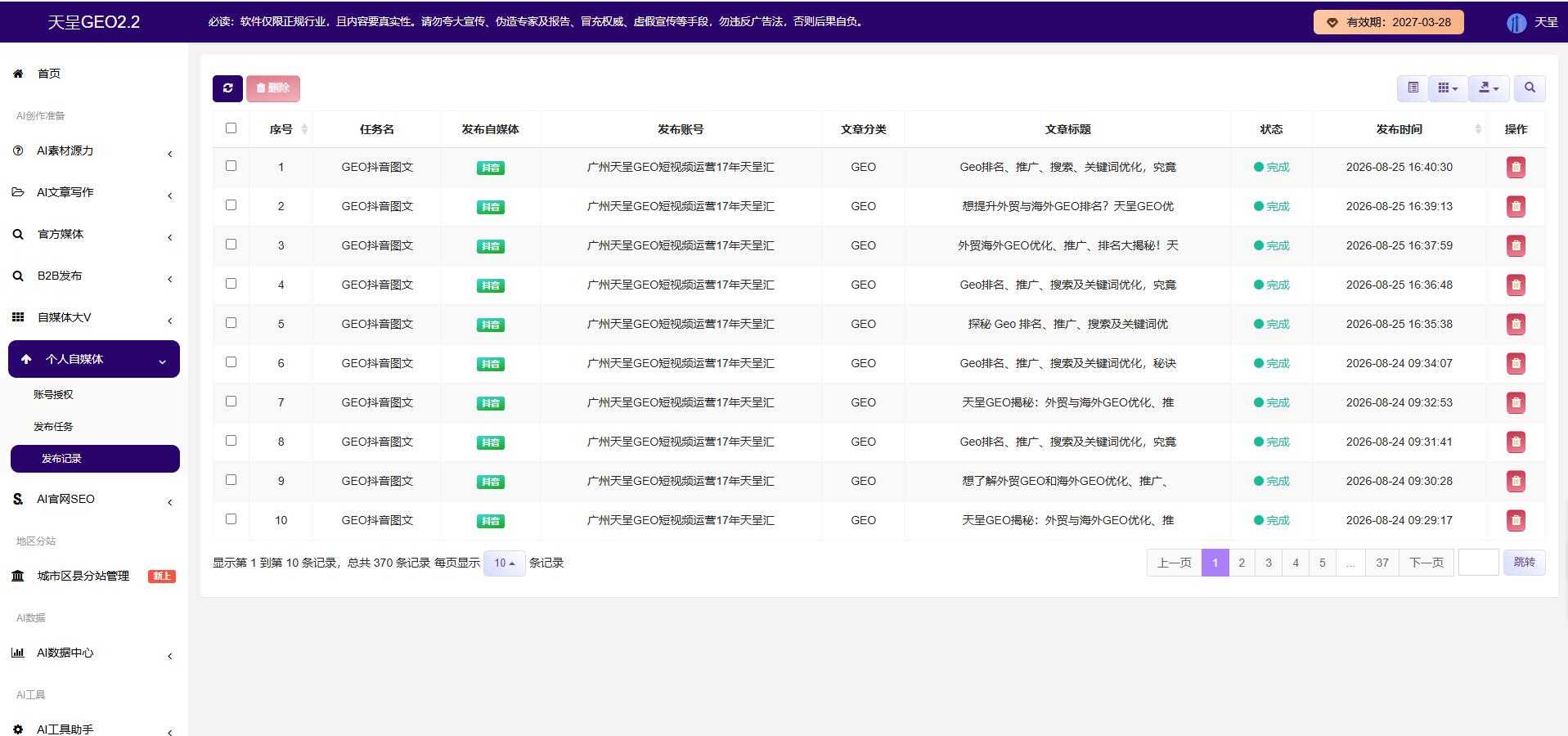Click the 跳转 button
The image size is (1568, 736).
click(x=1525, y=563)
